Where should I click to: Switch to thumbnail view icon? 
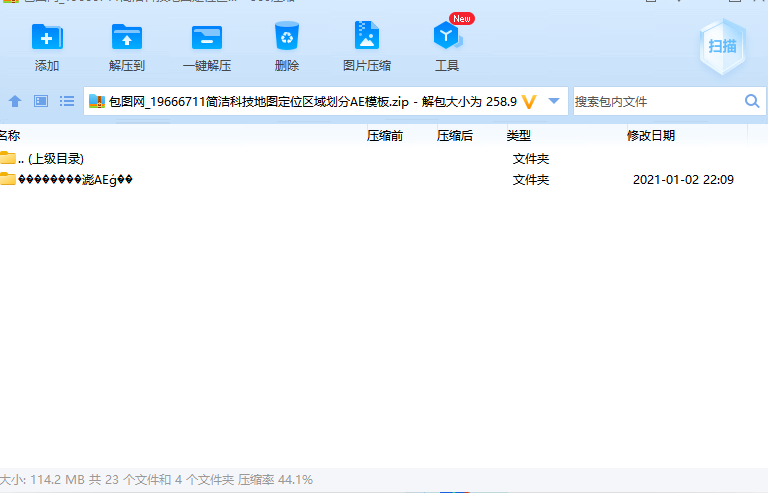tap(41, 101)
